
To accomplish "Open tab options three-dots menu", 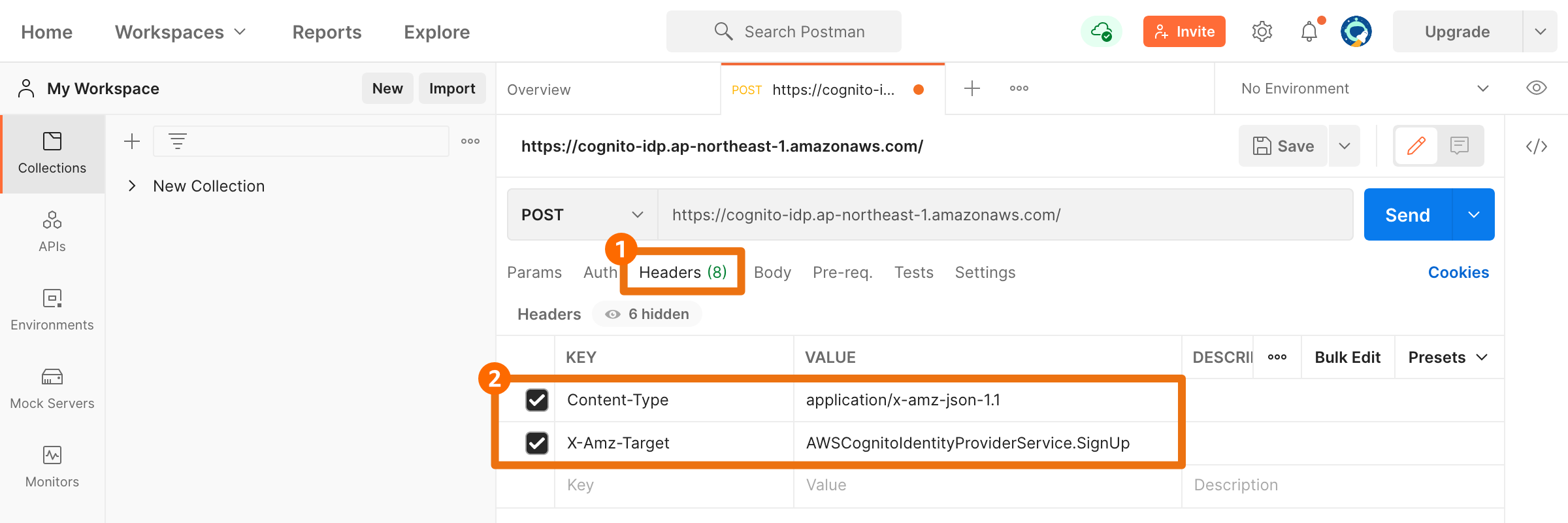I will 1019,88.
